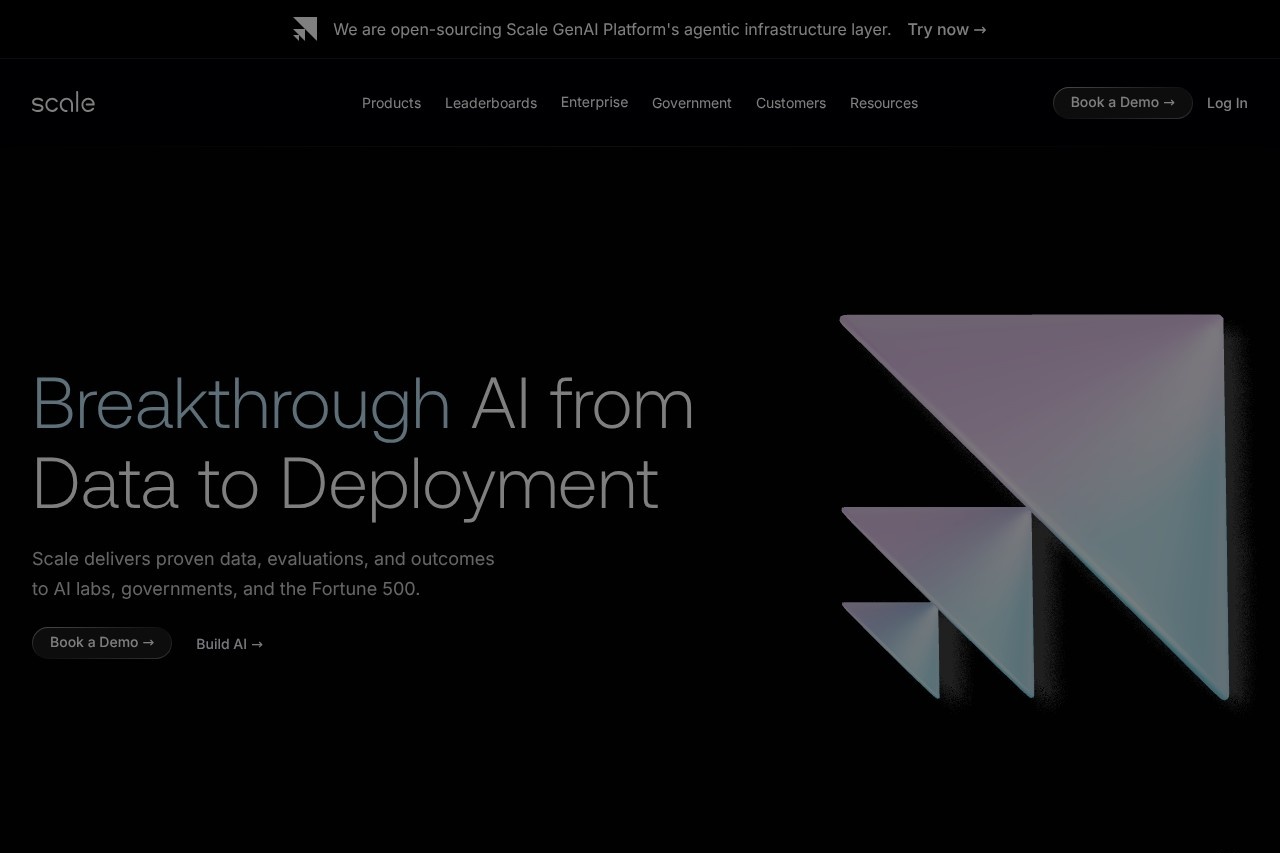Click the word Breakthrough in the headline
The image size is (1280, 853).
tap(241, 403)
